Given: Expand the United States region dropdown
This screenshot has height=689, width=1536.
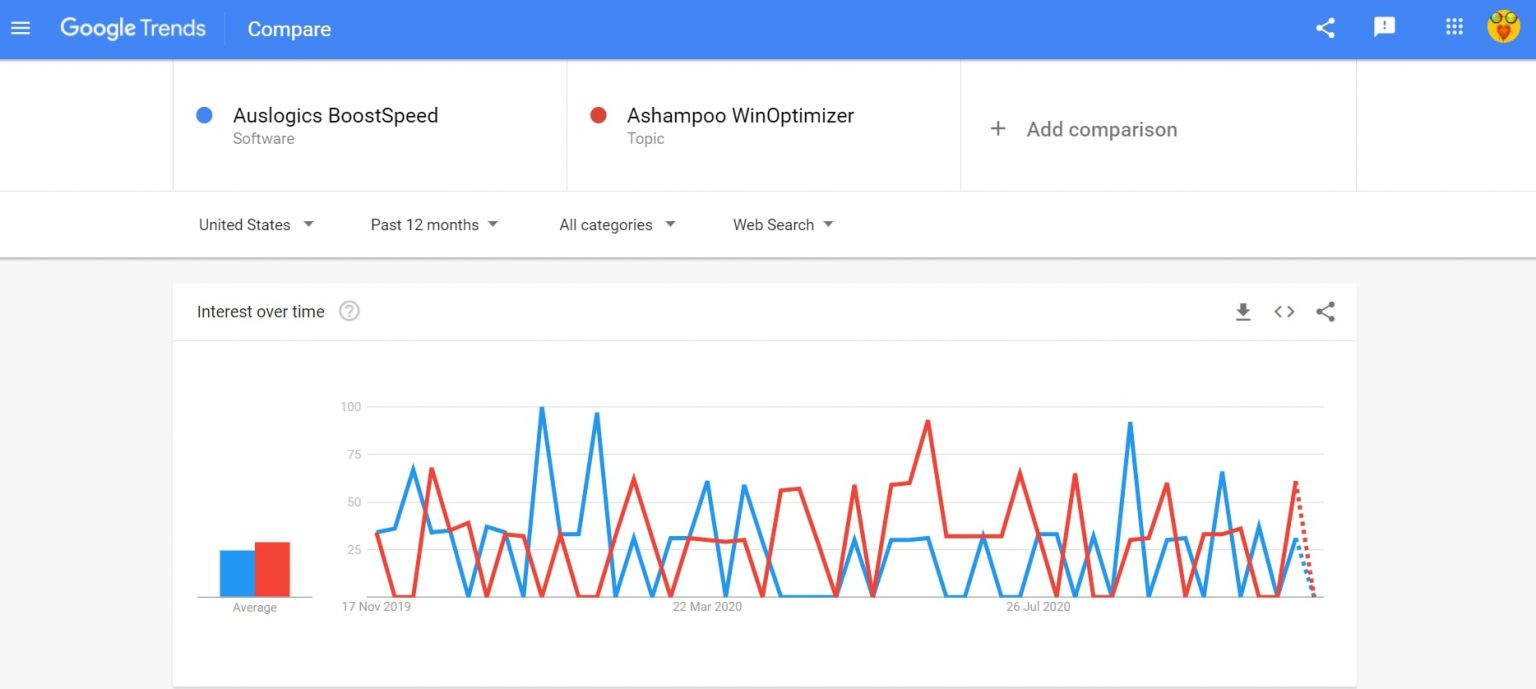Looking at the screenshot, I should coord(256,225).
